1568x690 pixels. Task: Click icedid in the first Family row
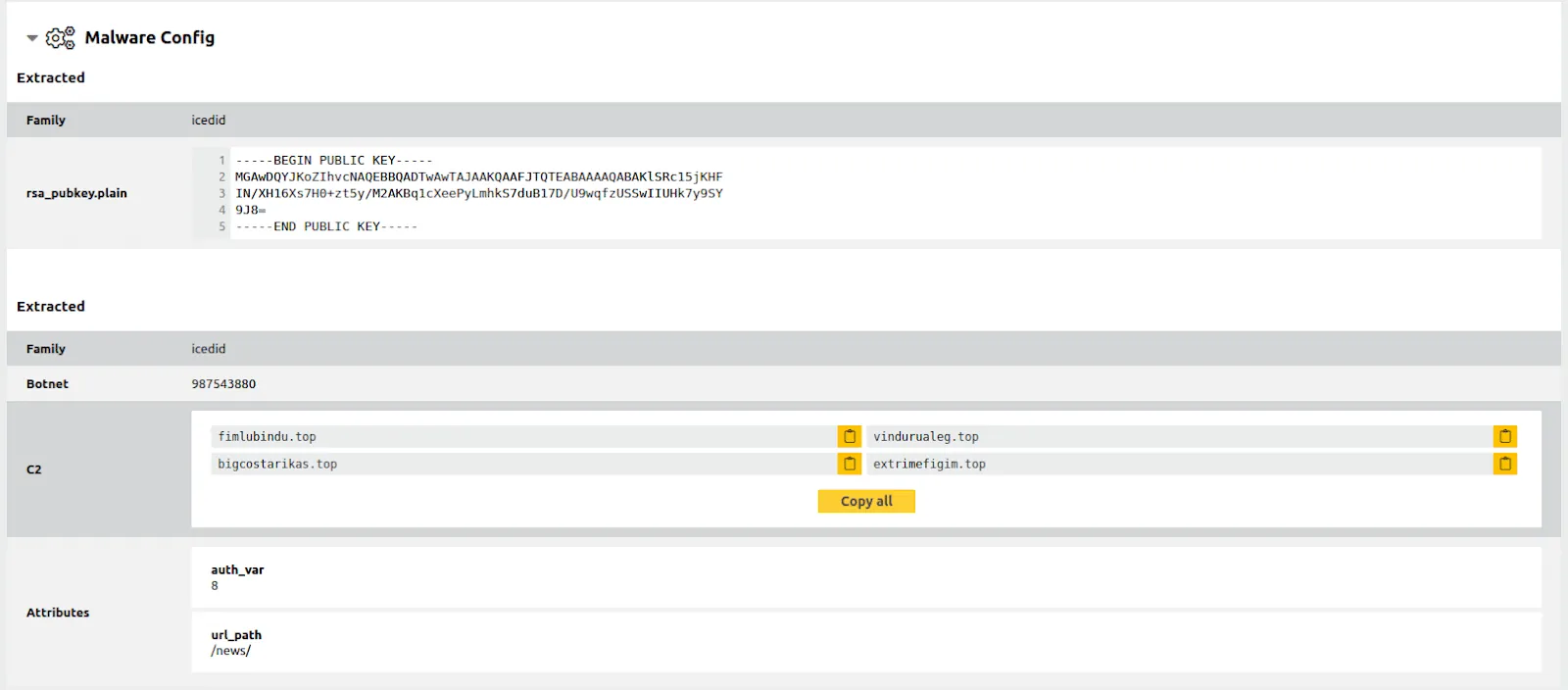209,120
